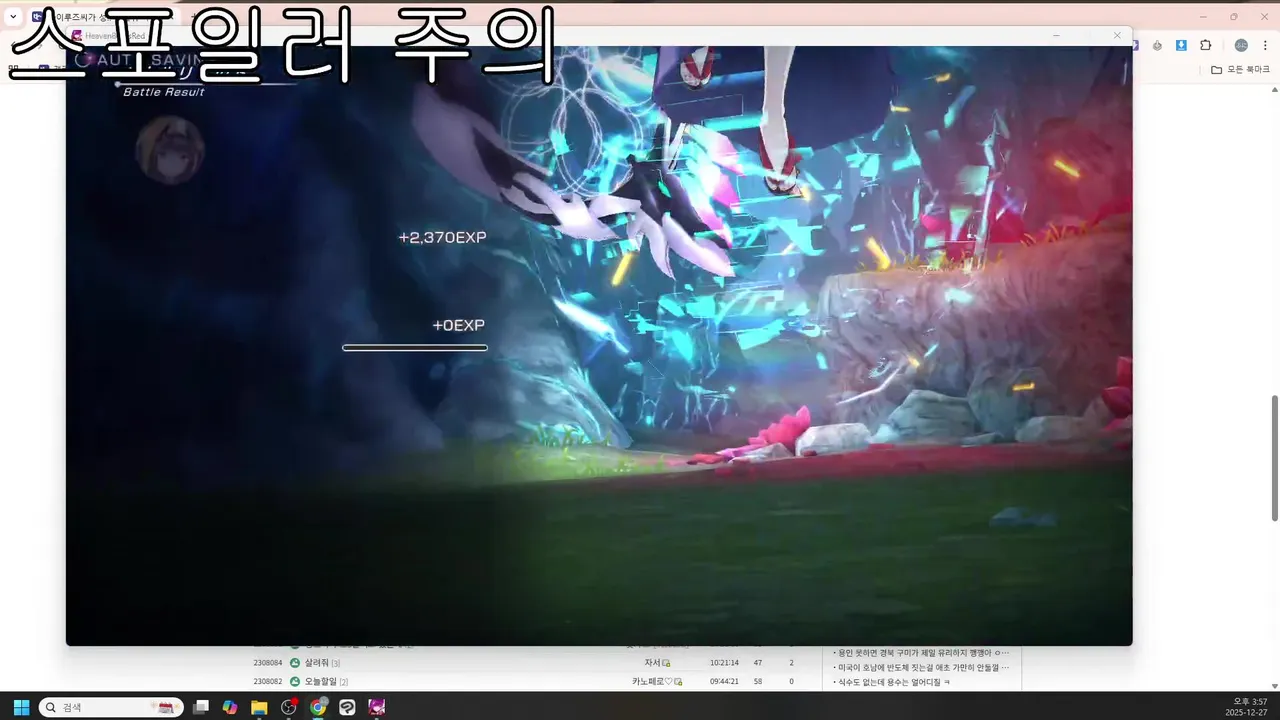
Task: Close the HeavenBurnsRed game window
Action: click(1117, 35)
